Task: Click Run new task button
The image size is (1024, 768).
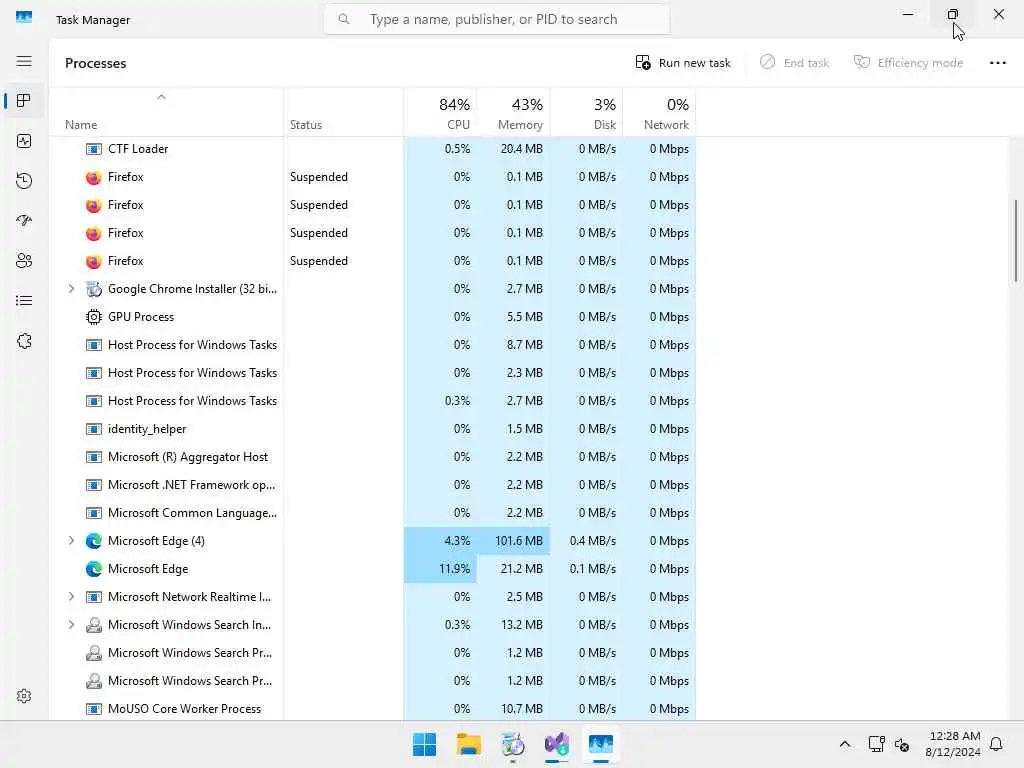Action: pos(683,63)
